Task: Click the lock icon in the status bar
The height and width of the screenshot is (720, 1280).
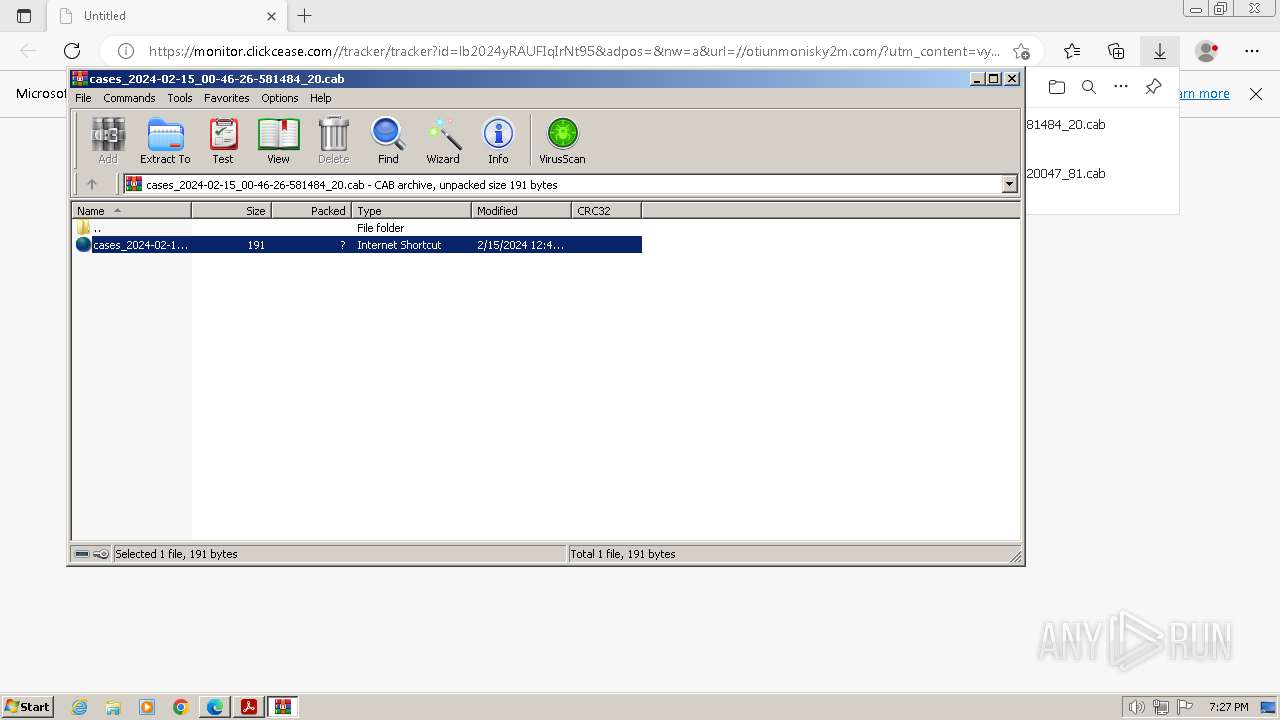Action: coord(101,554)
